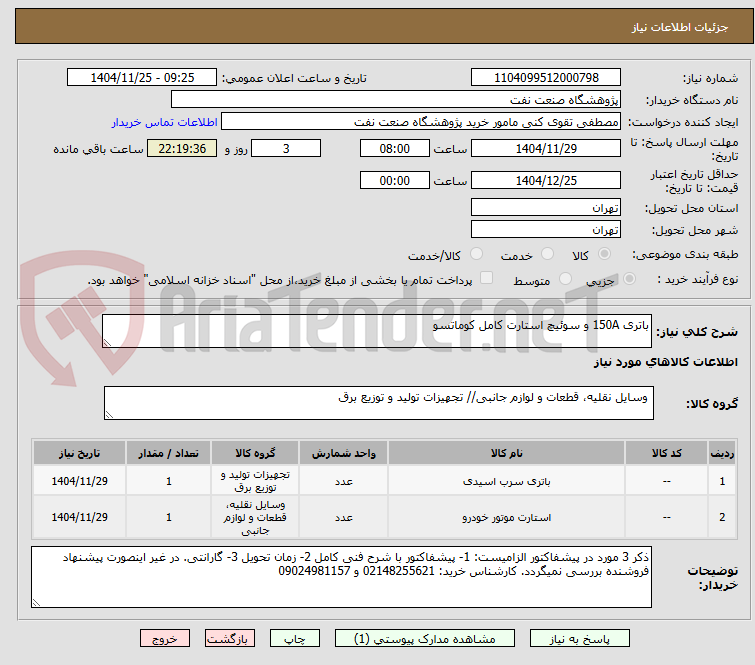Click the response deadline date 1404/11/29 field
755x665 pixels.
coord(546,148)
